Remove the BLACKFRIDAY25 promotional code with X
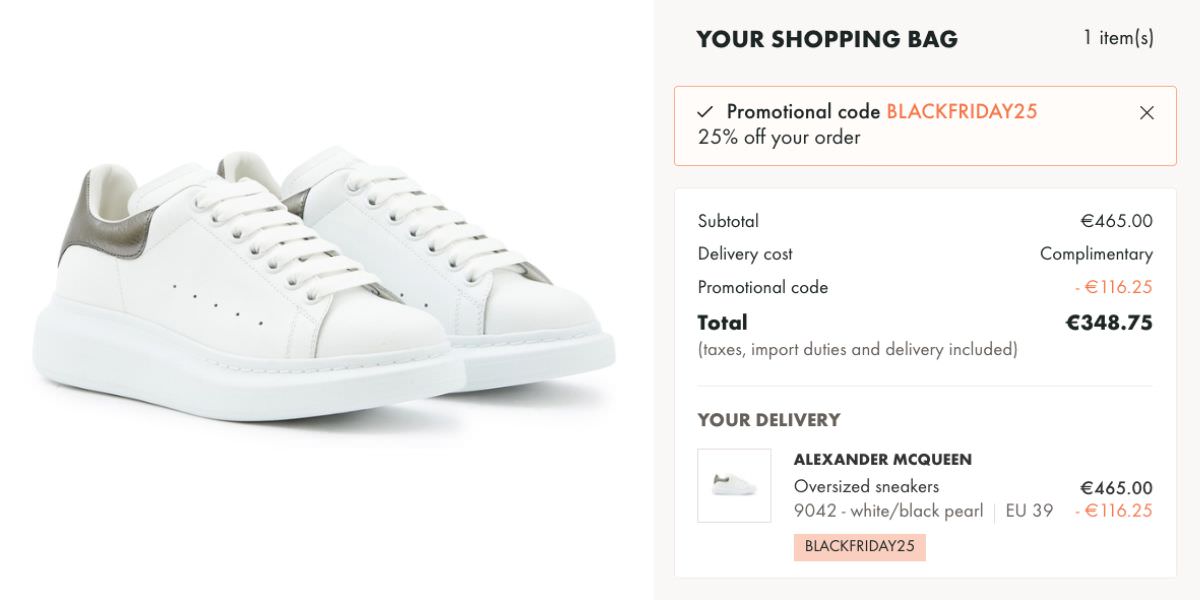 (1147, 113)
